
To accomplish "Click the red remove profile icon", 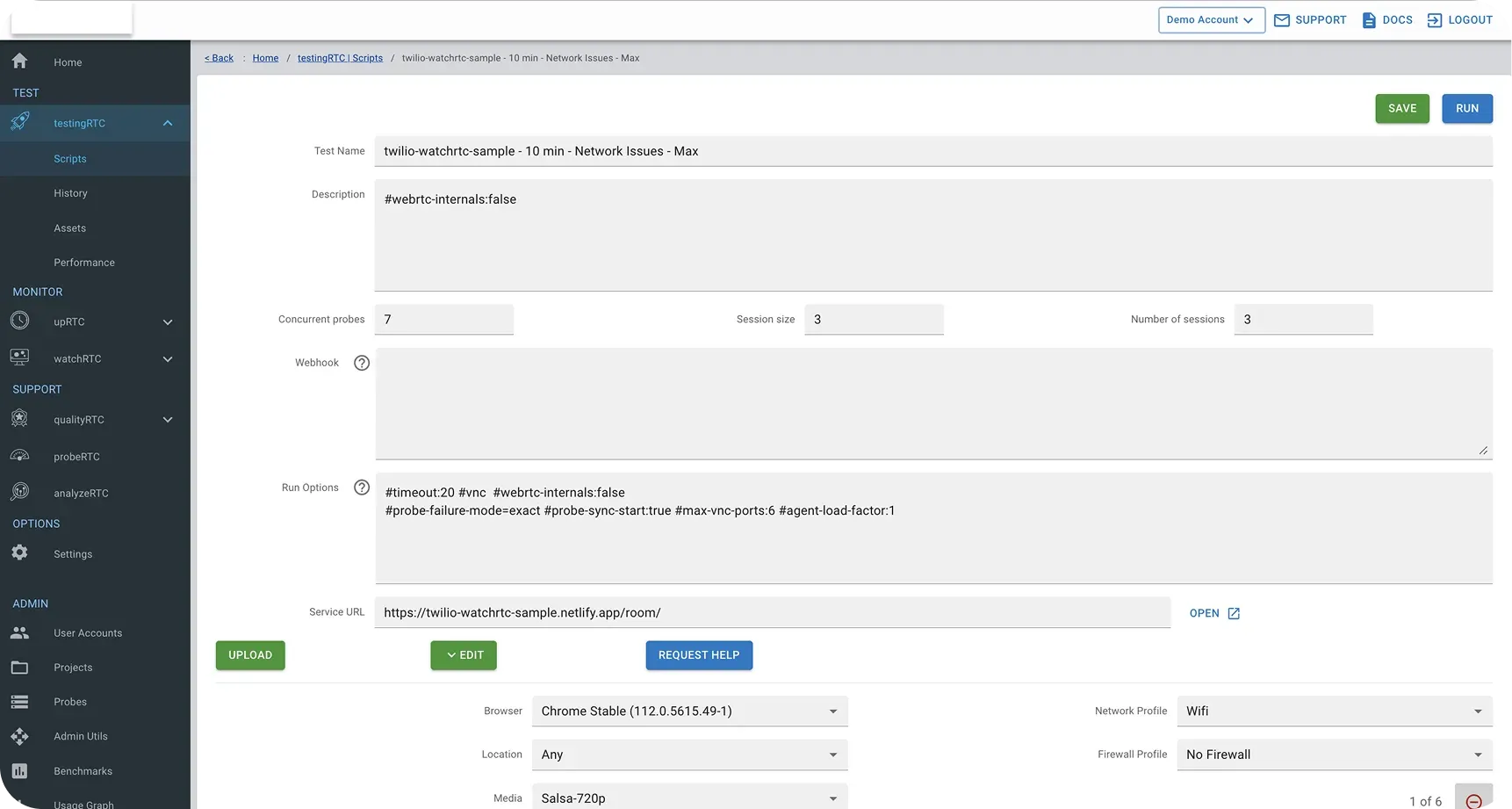I will click(x=1473, y=800).
